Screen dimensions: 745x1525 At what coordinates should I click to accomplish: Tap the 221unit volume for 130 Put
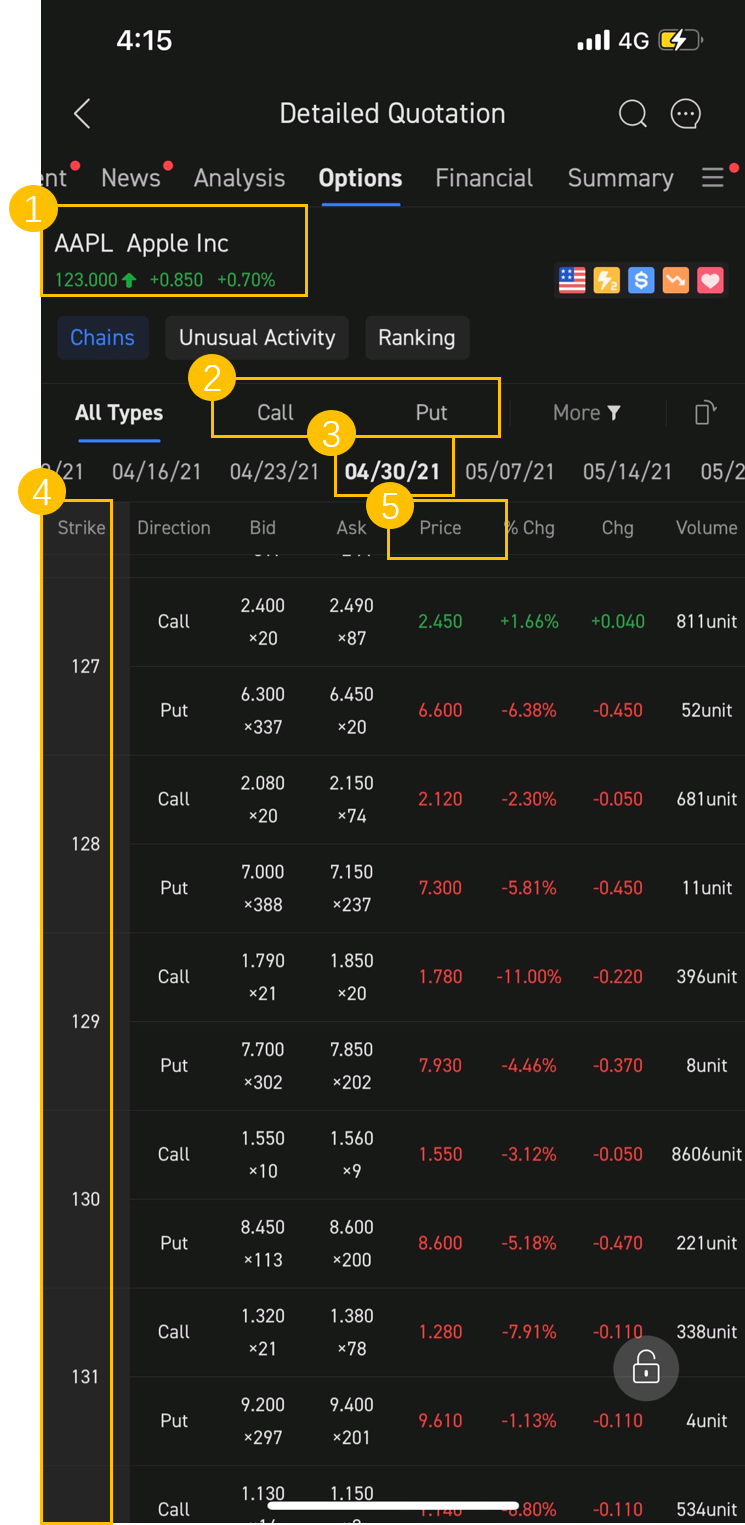pyautogui.click(x=707, y=1244)
